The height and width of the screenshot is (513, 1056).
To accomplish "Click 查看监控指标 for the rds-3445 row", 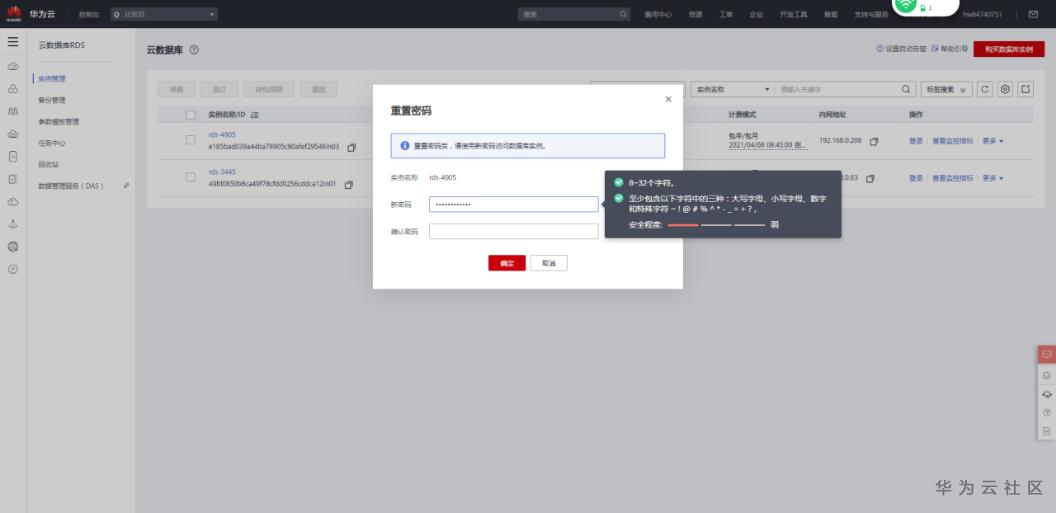I will 952,178.
